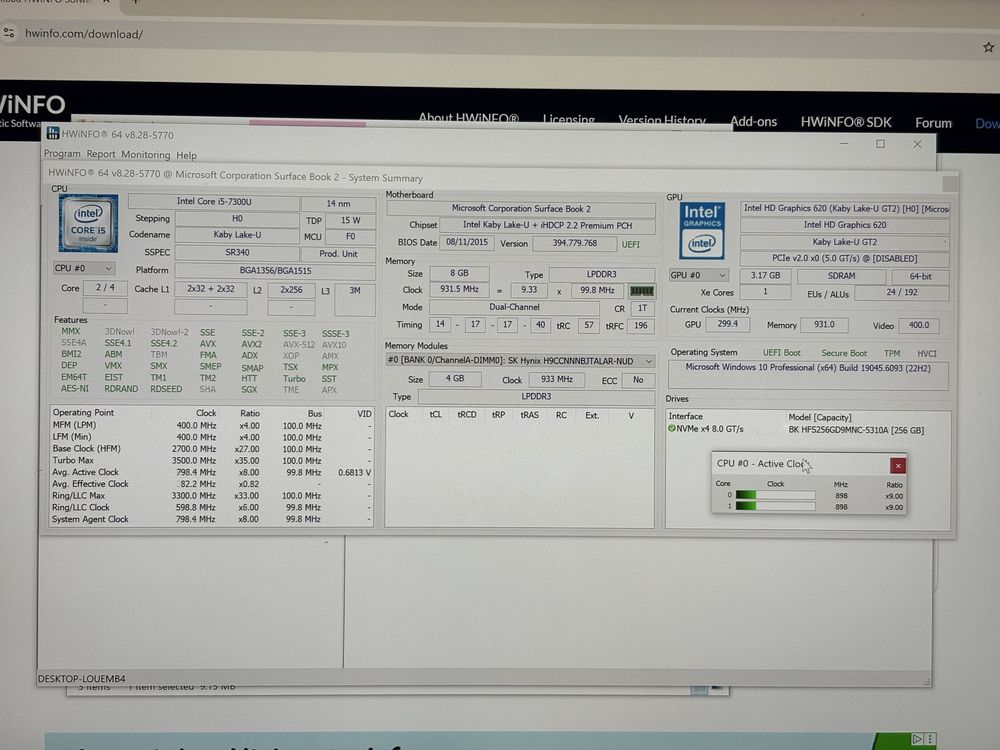Click the AVX2 feature label
This screenshot has height=750, width=1000.
(251, 344)
